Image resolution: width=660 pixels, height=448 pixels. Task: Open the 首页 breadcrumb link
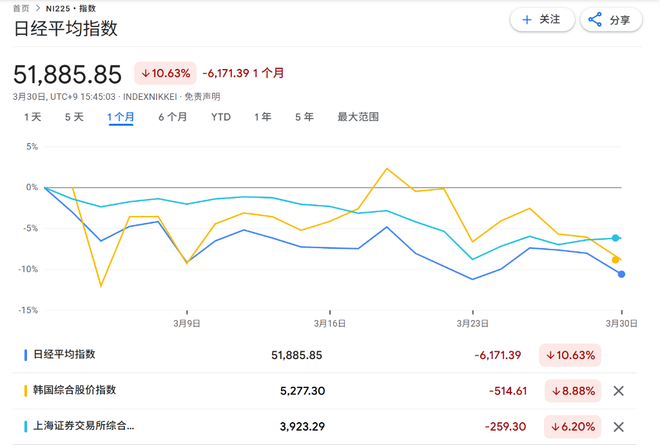click(x=21, y=7)
